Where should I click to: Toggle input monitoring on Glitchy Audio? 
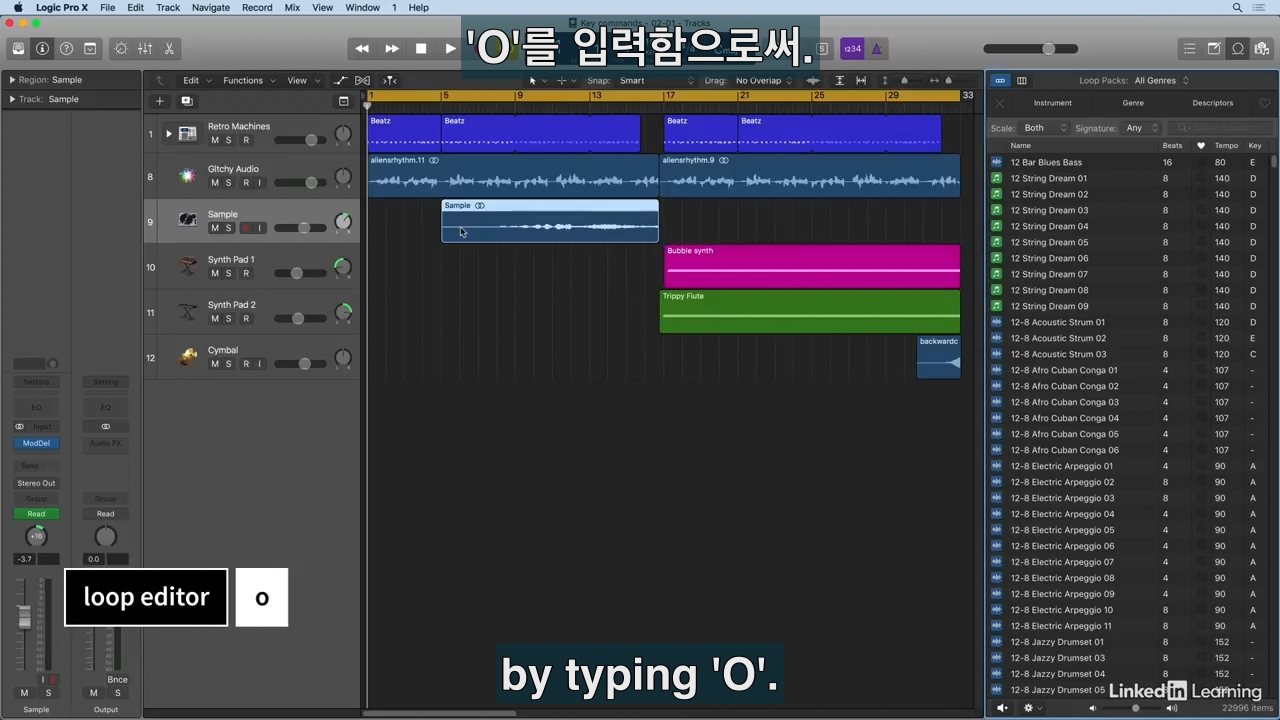[259, 183]
